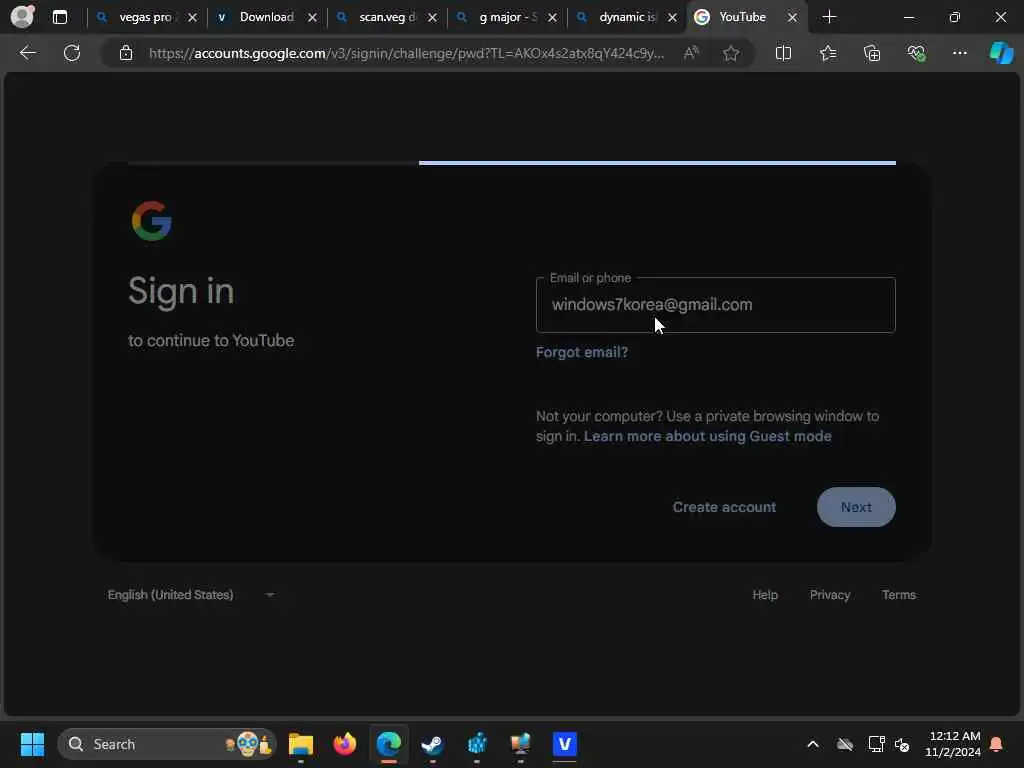Close the dynamic is tab
This screenshot has width=1024, height=768.
[x=672, y=18]
